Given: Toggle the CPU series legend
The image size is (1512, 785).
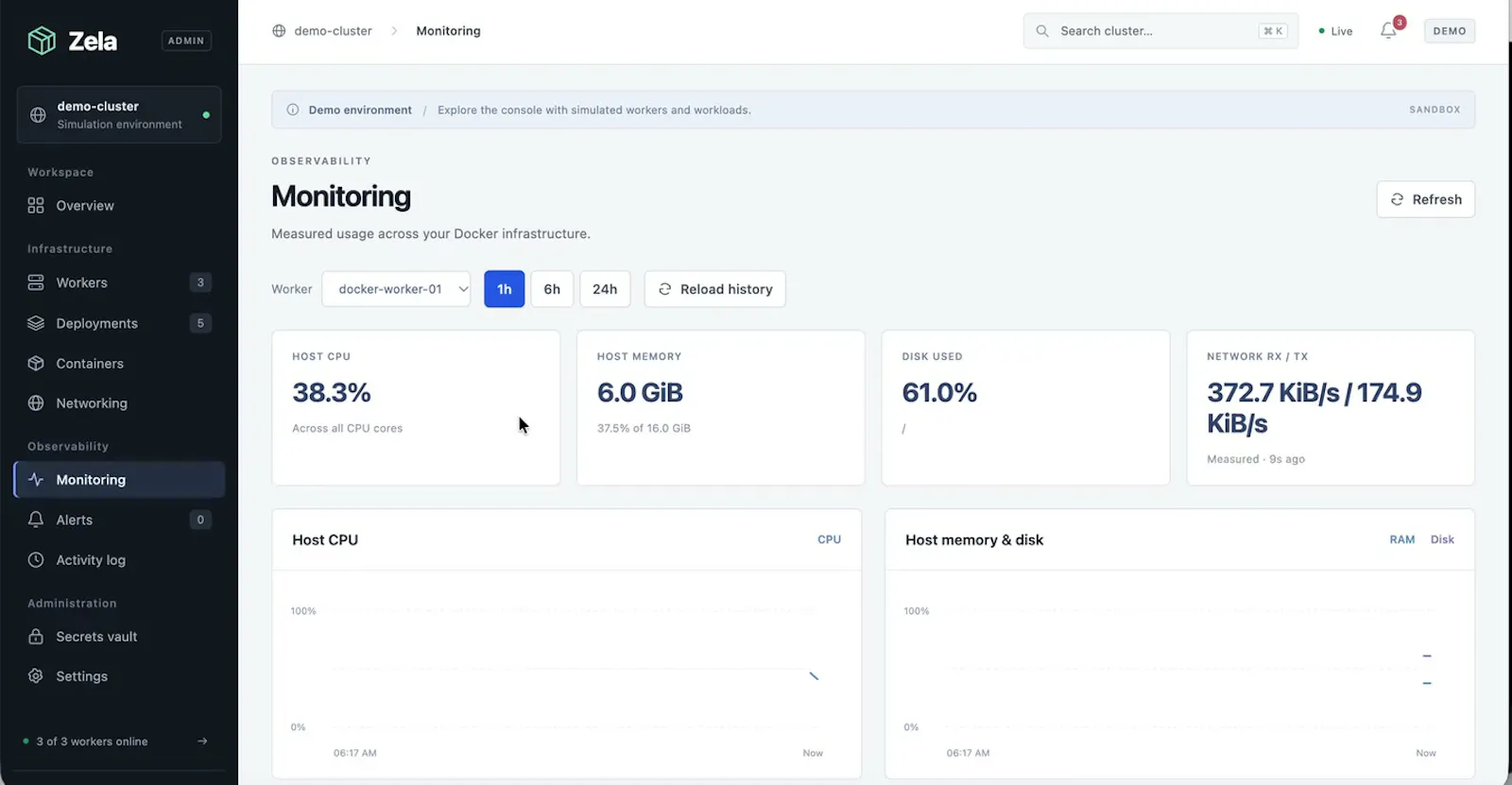Looking at the screenshot, I should (829, 539).
